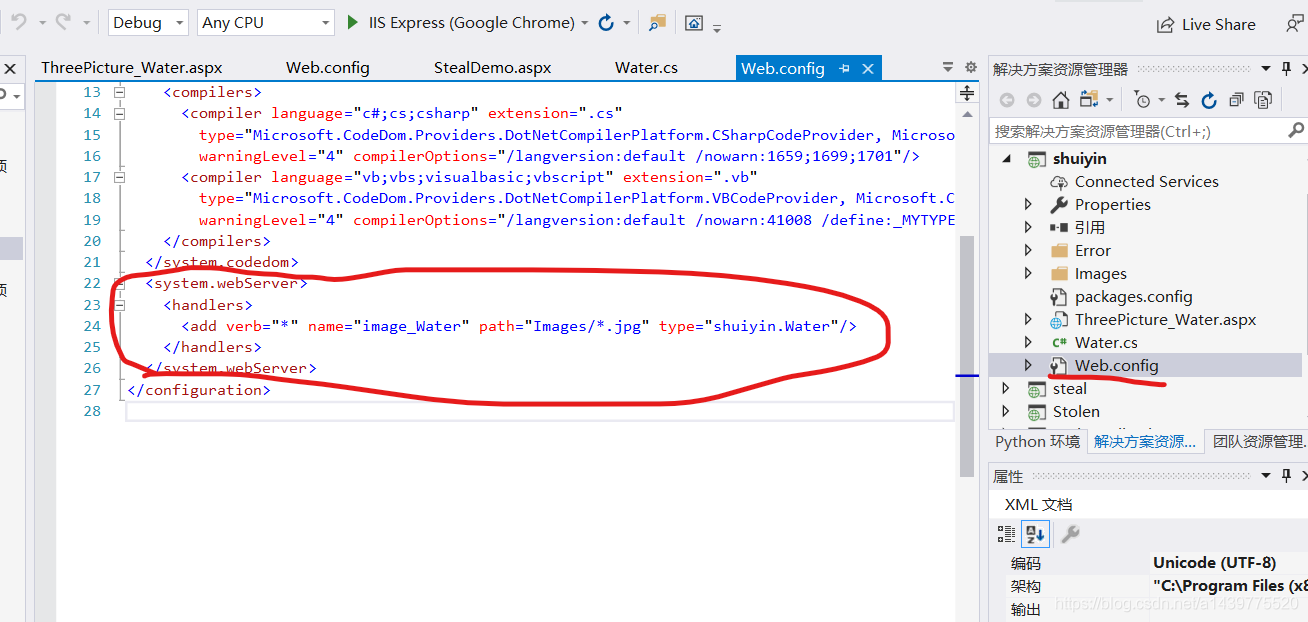Expand the Error folder
Image resolution: width=1308 pixels, height=622 pixels.
[x=1027, y=250]
